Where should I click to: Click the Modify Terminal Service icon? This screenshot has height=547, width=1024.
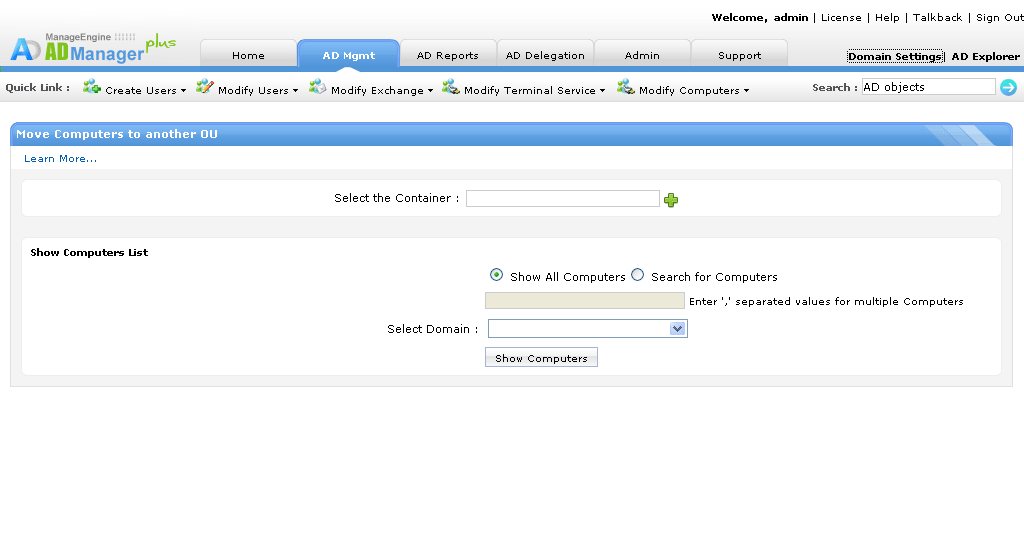pos(451,88)
